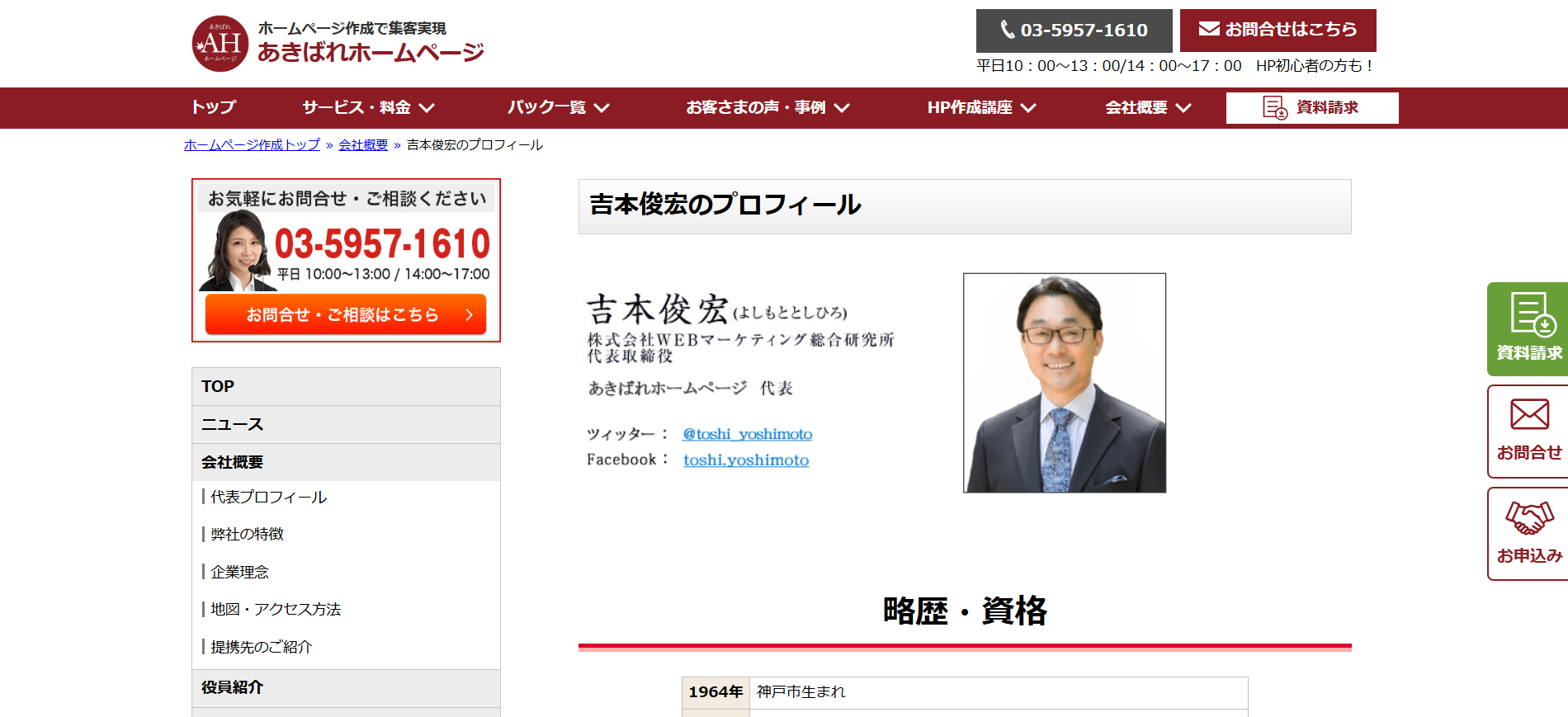Click the profile portrait photo

click(x=1064, y=383)
